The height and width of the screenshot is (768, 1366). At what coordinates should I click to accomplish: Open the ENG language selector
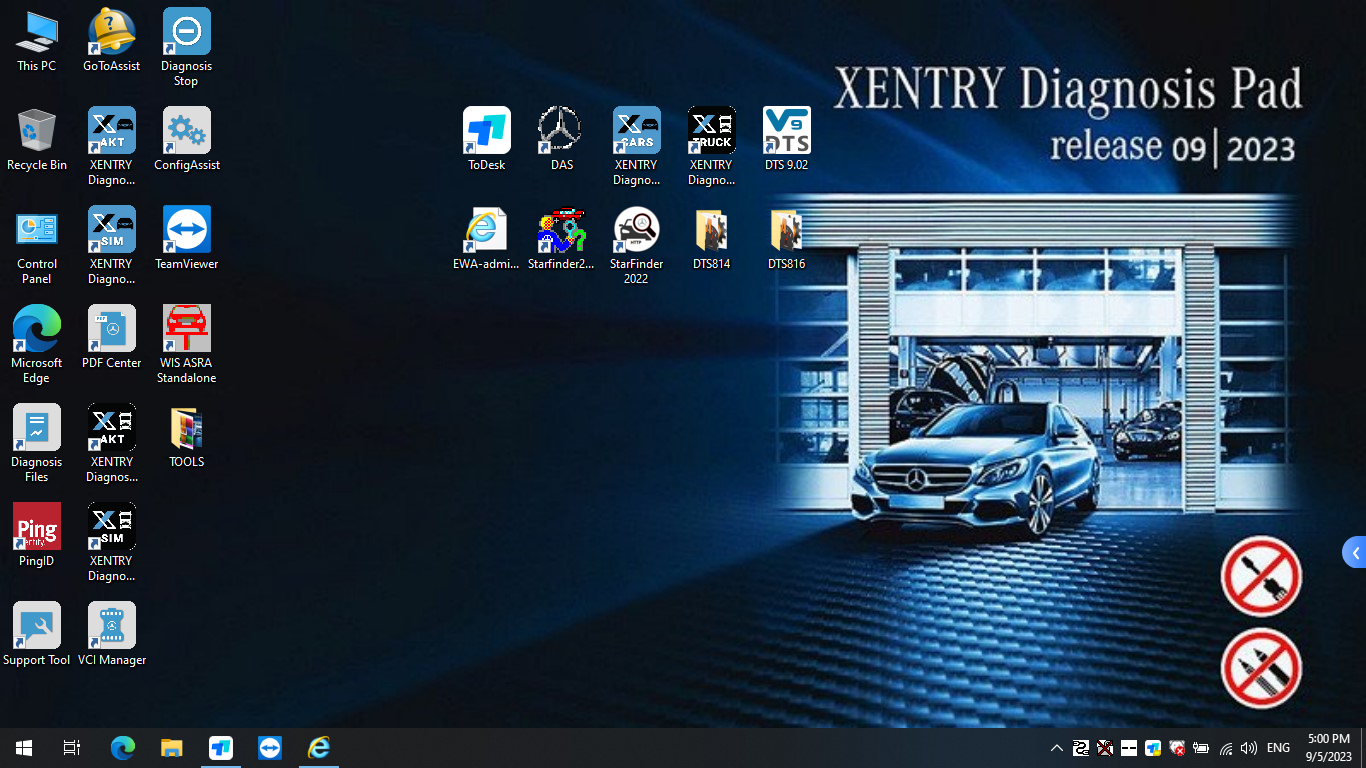click(x=1277, y=747)
